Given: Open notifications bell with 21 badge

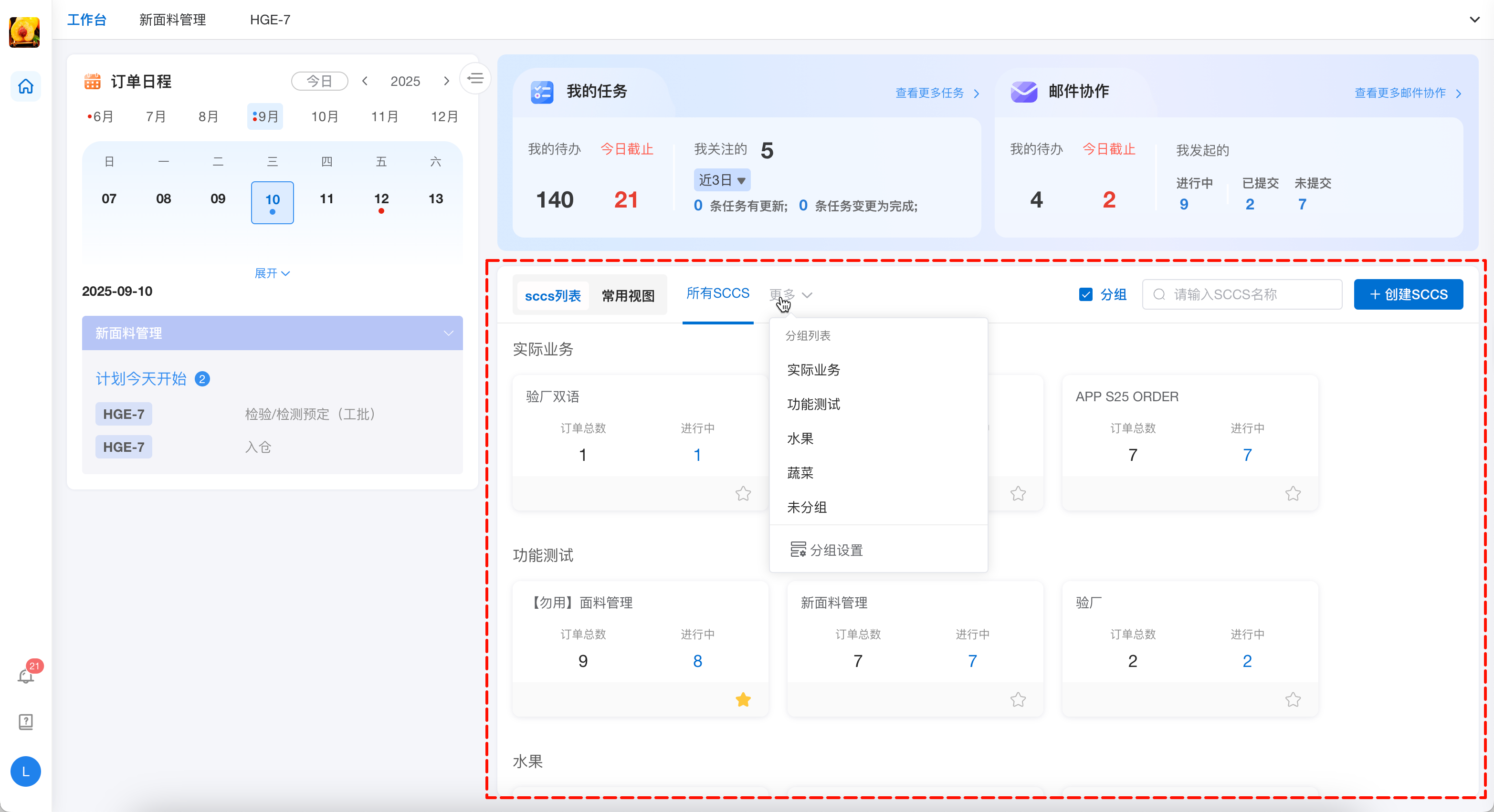Looking at the screenshot, I should 25,676.
